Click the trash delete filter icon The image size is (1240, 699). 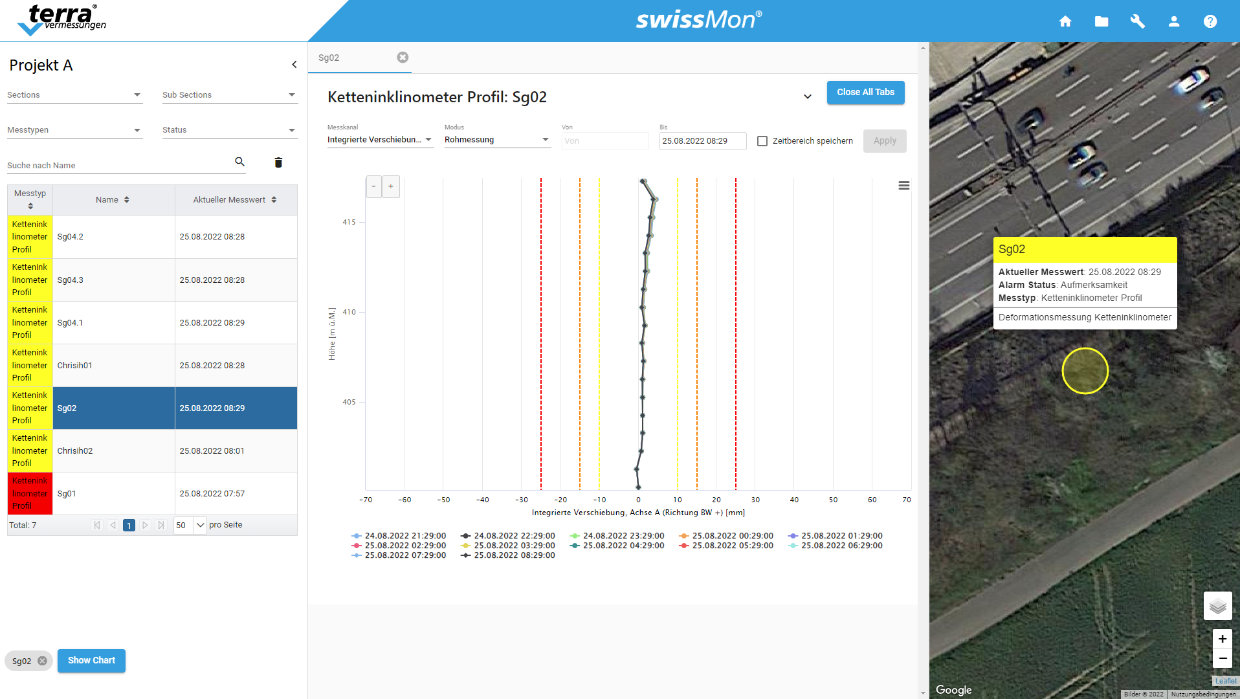[279, 162]
